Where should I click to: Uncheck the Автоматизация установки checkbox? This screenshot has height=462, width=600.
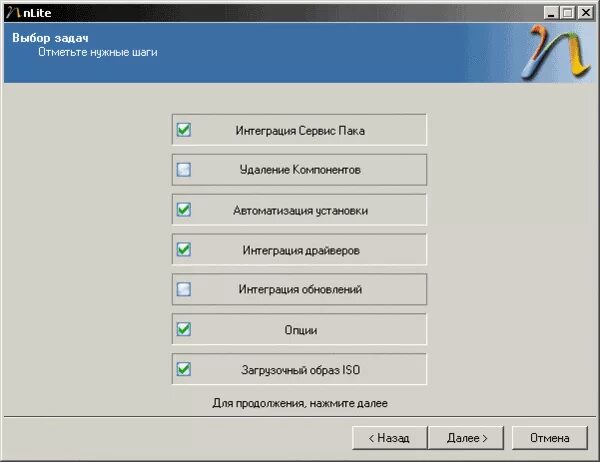pyautogui.click(x=184, y=210)
